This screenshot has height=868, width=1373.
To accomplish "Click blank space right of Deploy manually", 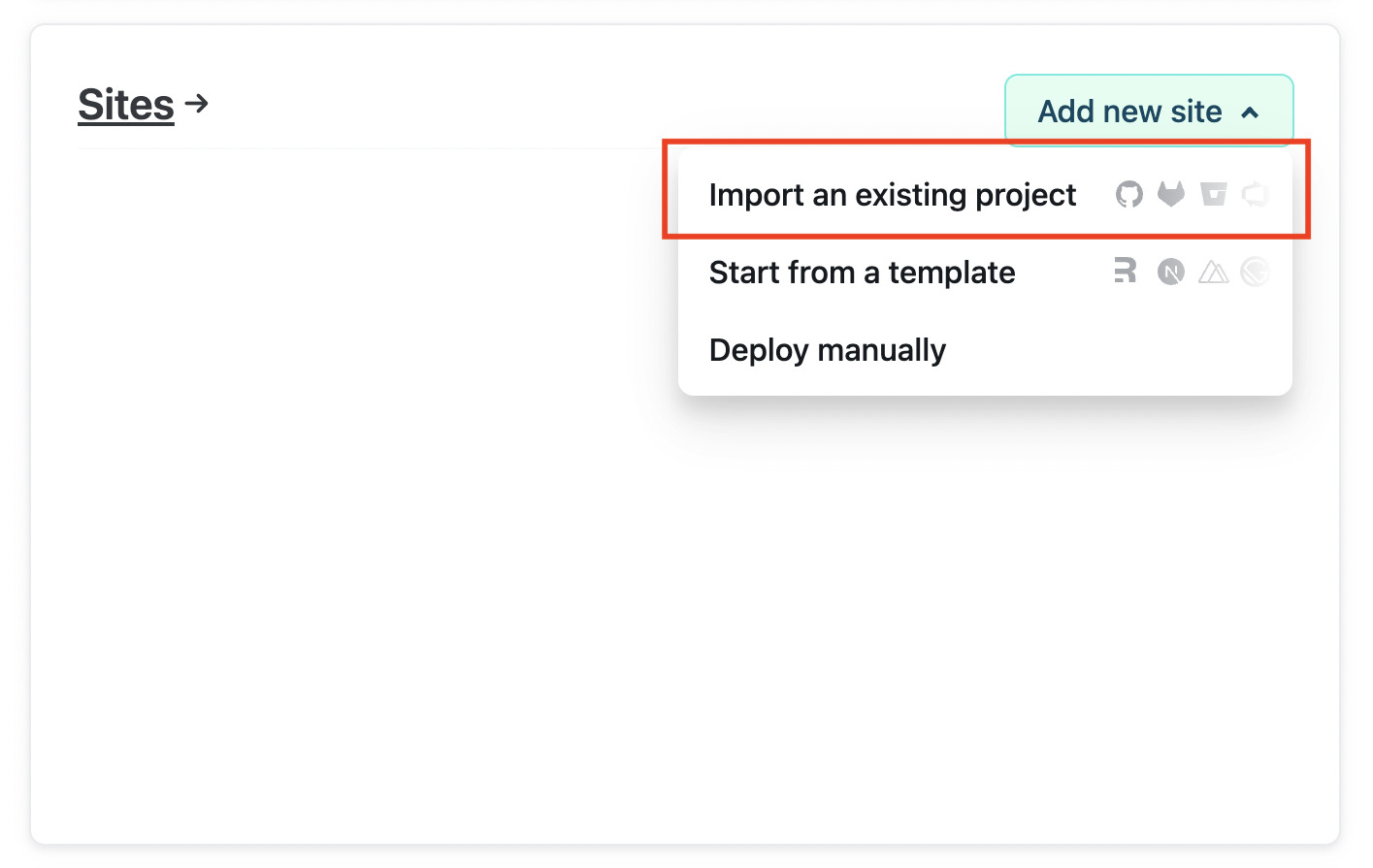I will coord(1116,350).
